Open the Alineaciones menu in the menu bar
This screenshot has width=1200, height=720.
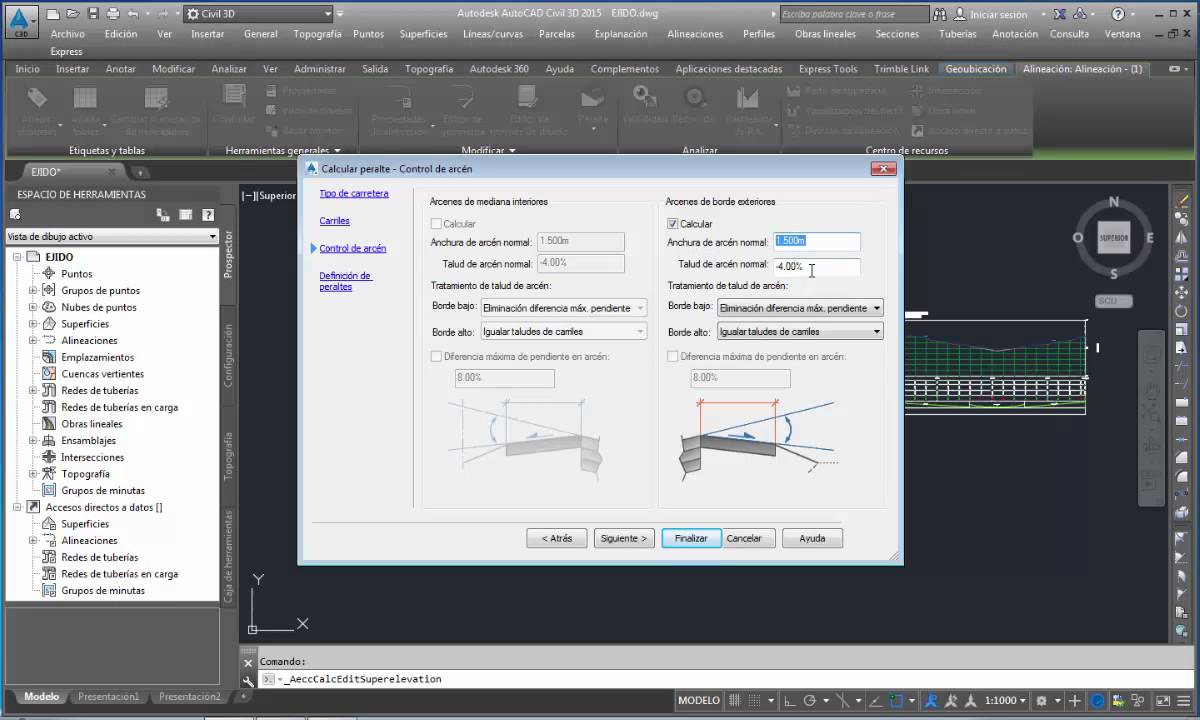(x=694, y=34)
